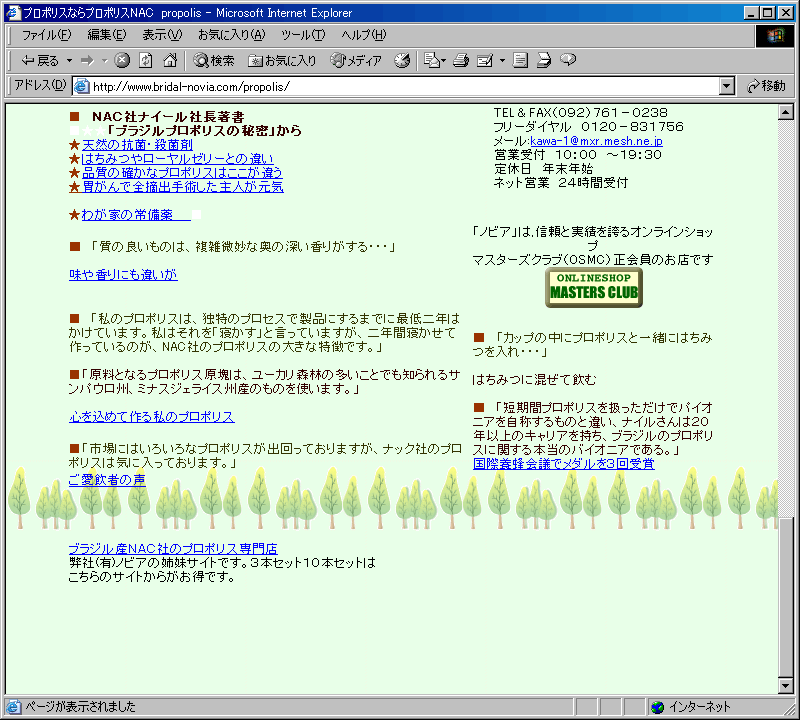
Task: Click the page icon in address bar
Action: (81, 86)
